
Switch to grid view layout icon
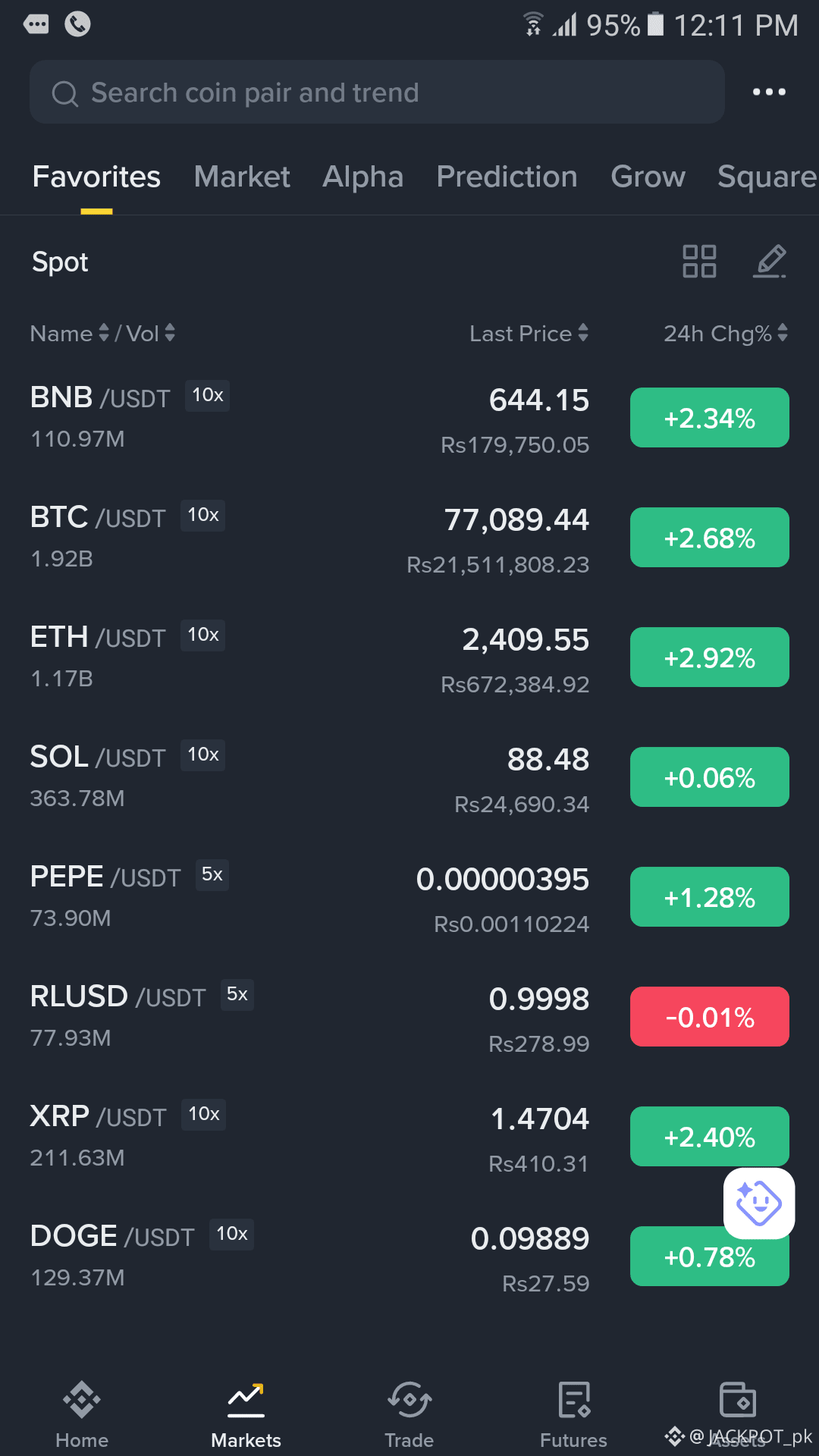[699, 261]
